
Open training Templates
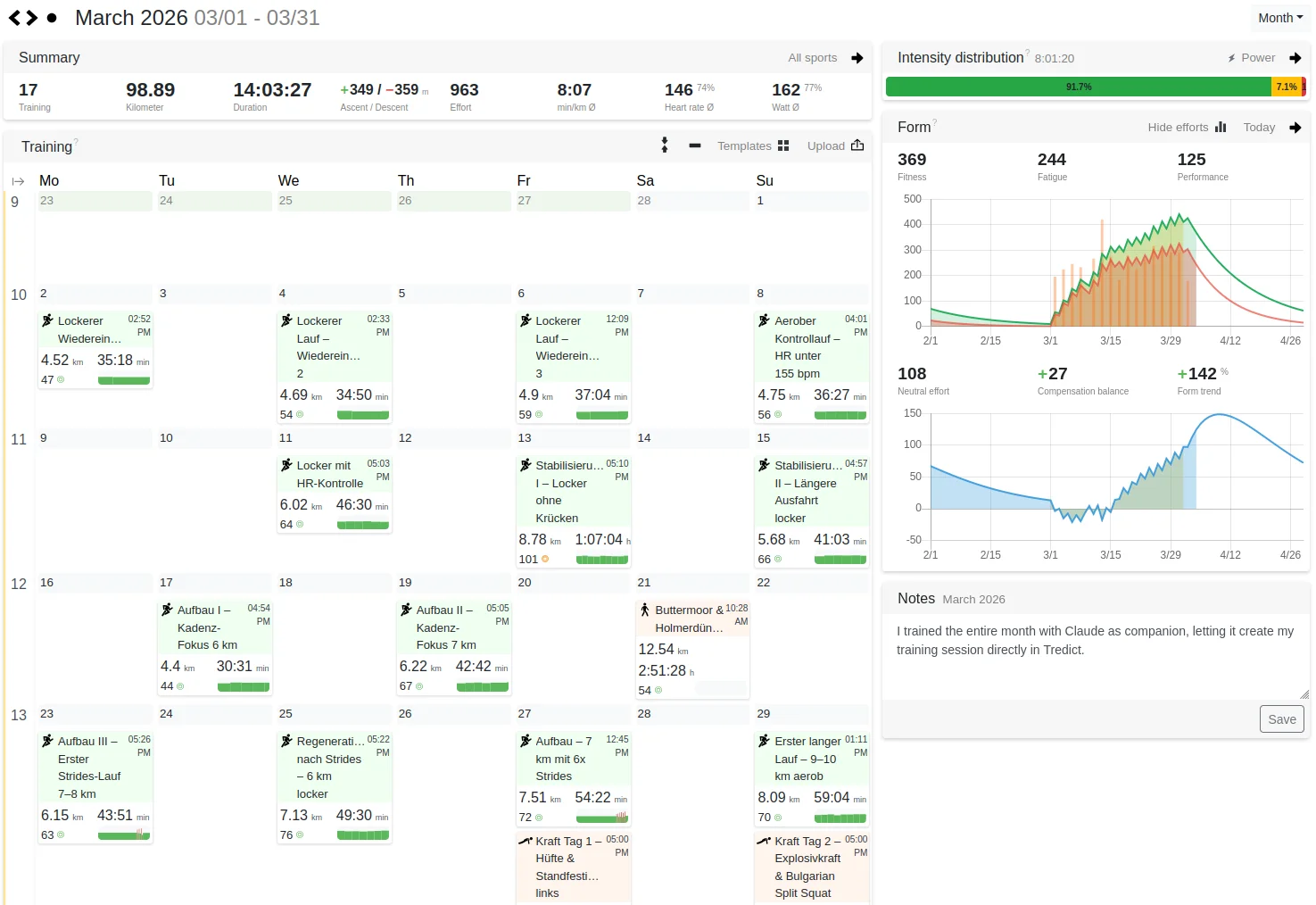[x=753, y=145]
